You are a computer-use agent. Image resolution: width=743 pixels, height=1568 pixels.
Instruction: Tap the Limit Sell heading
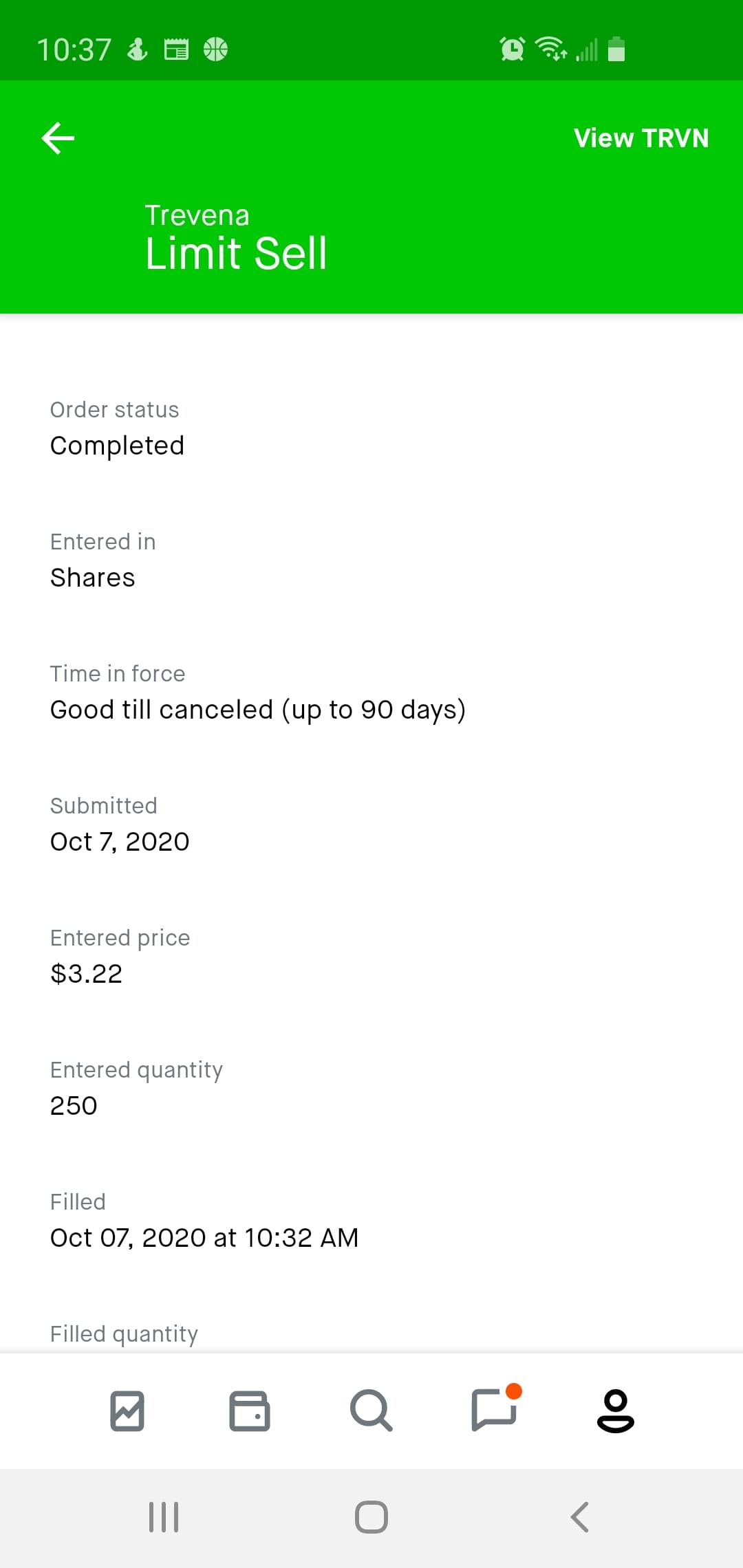click(236, 253)
